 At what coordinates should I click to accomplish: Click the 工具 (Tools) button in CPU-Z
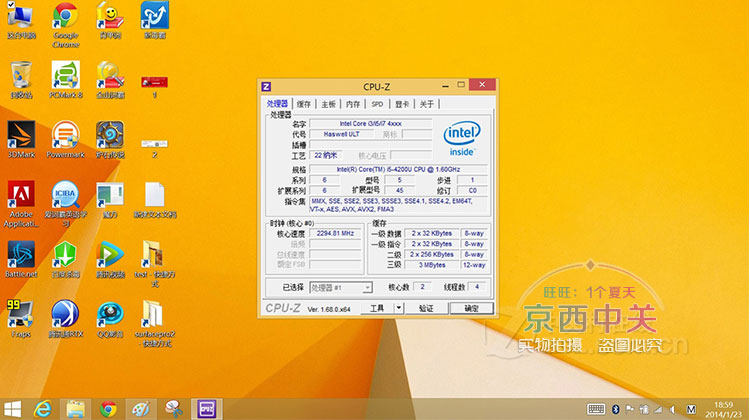coord(377,308)
